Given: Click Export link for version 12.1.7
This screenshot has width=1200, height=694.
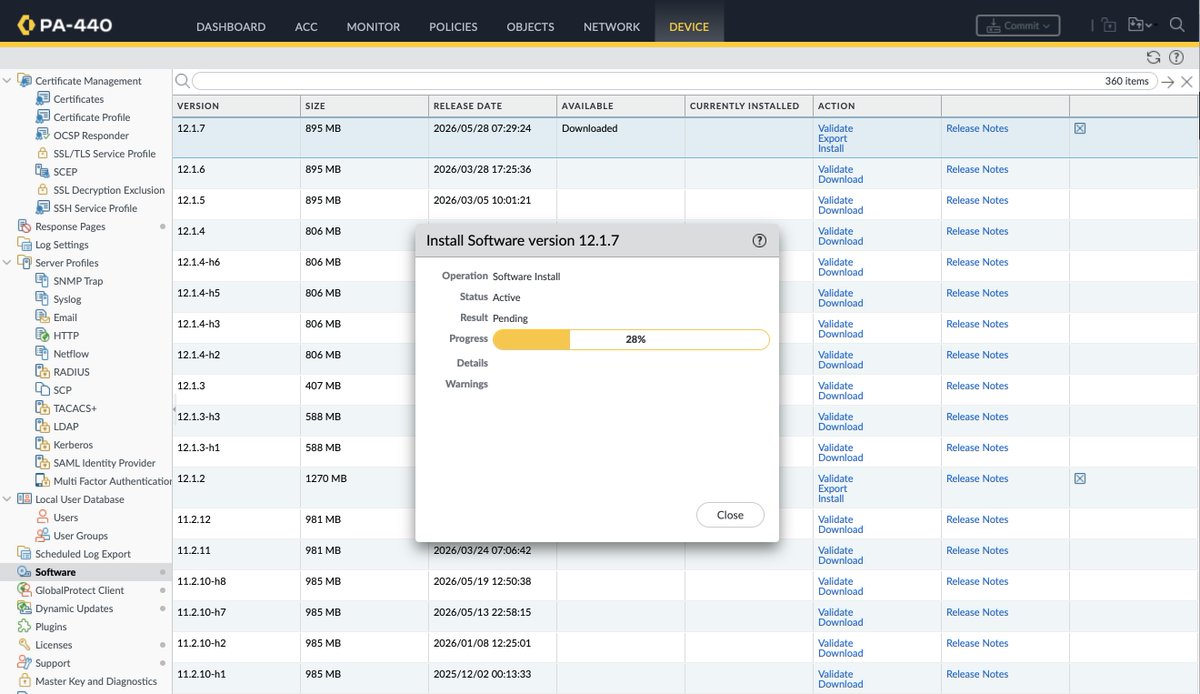Looking at the screenshot, I should click(x=832, y=138).
